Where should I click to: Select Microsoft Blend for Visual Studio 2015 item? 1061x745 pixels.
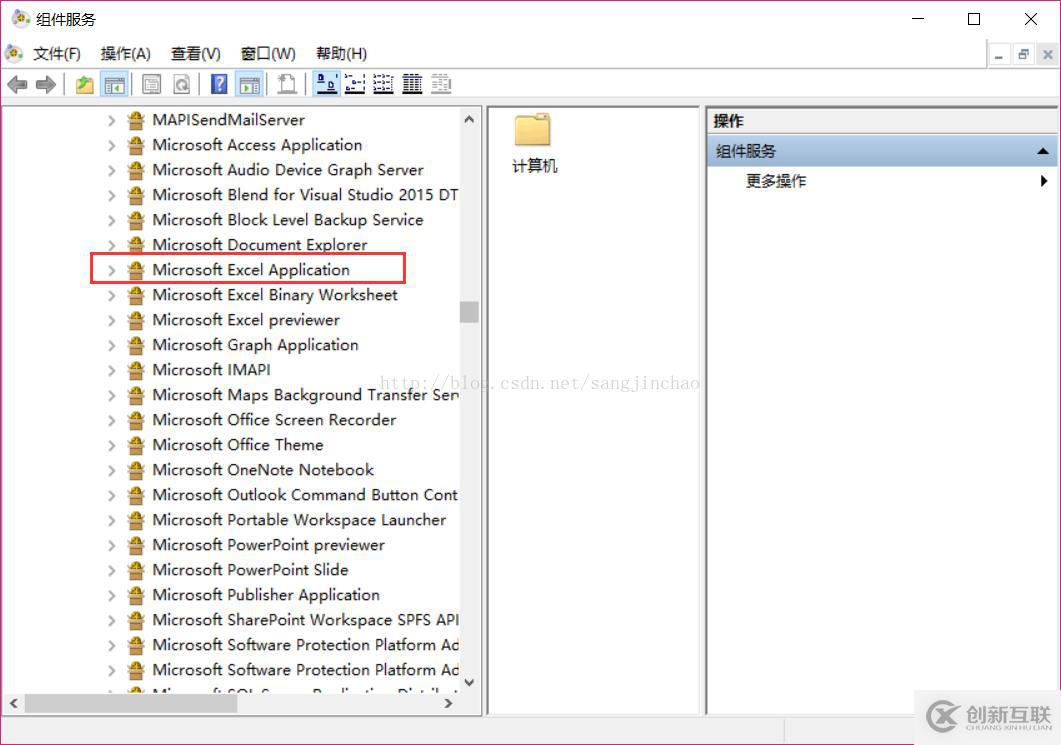[x=305, y=195]
